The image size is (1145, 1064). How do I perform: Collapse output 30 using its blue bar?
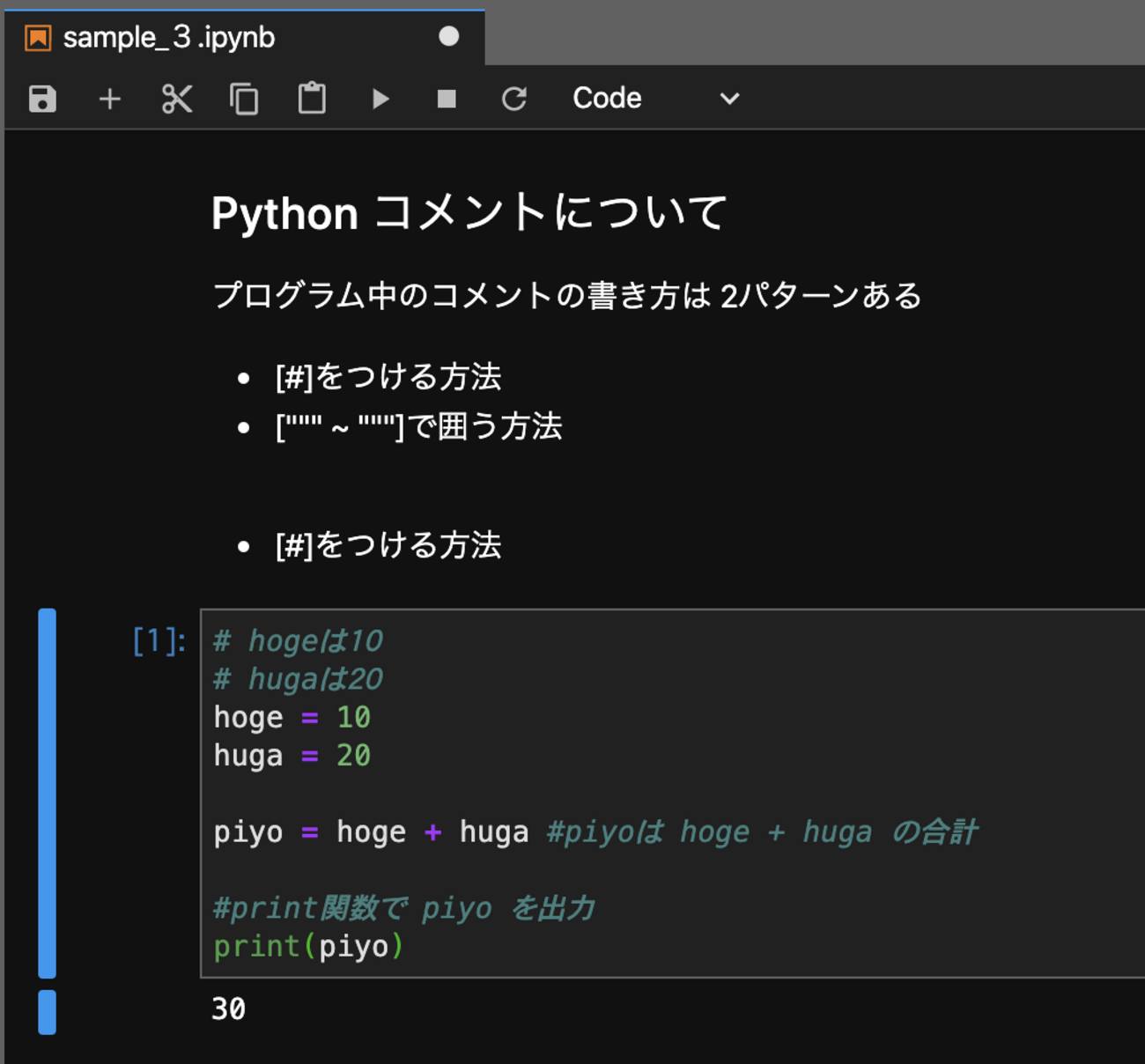(x=48, y=1011)
